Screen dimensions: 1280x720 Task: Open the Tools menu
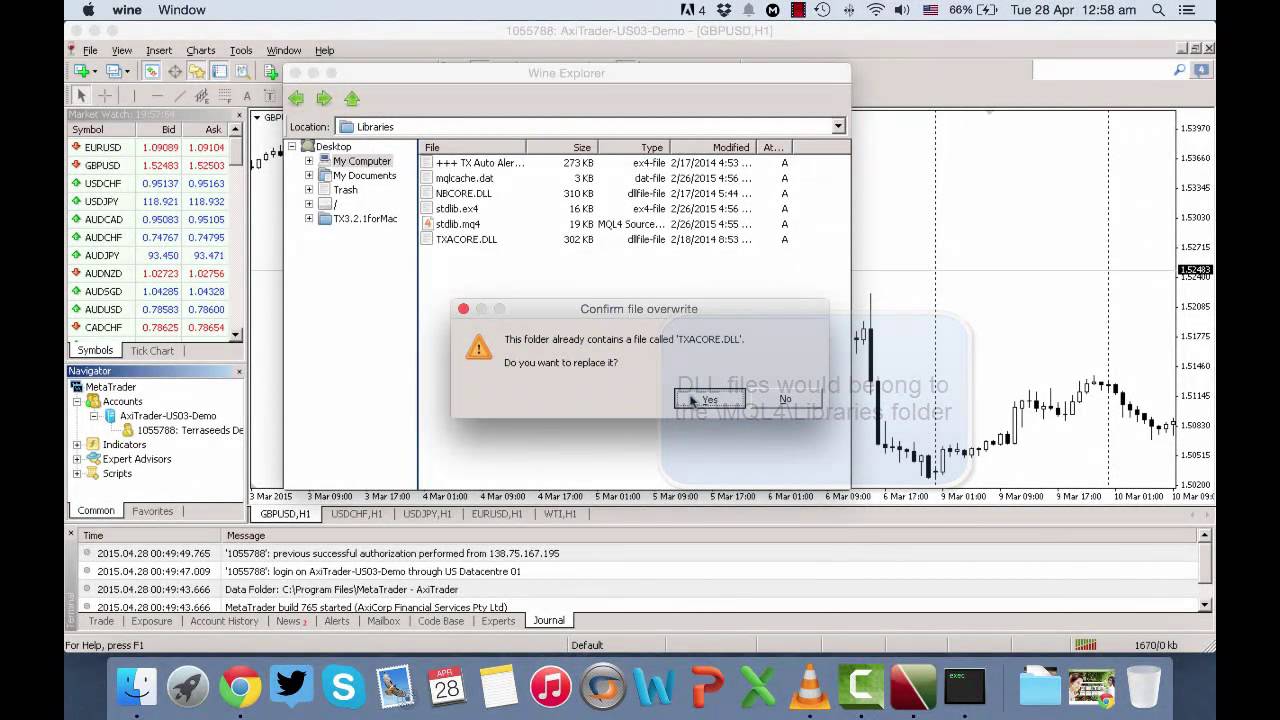click(241, 50)
